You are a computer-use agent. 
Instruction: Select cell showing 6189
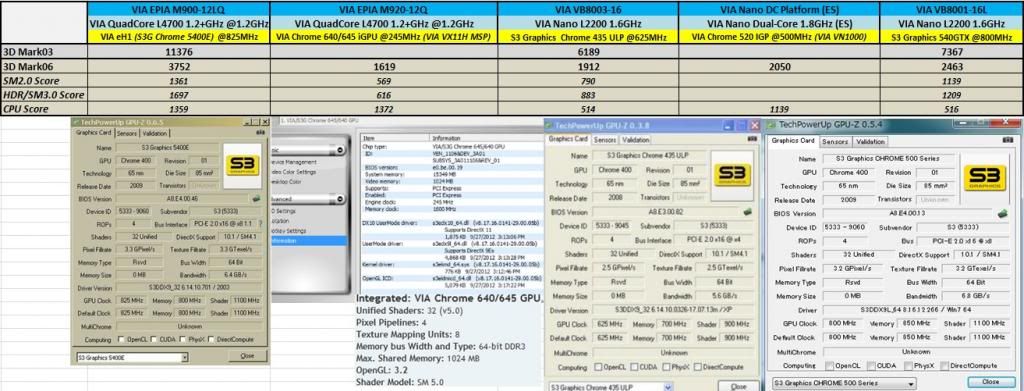pos(588,52)
